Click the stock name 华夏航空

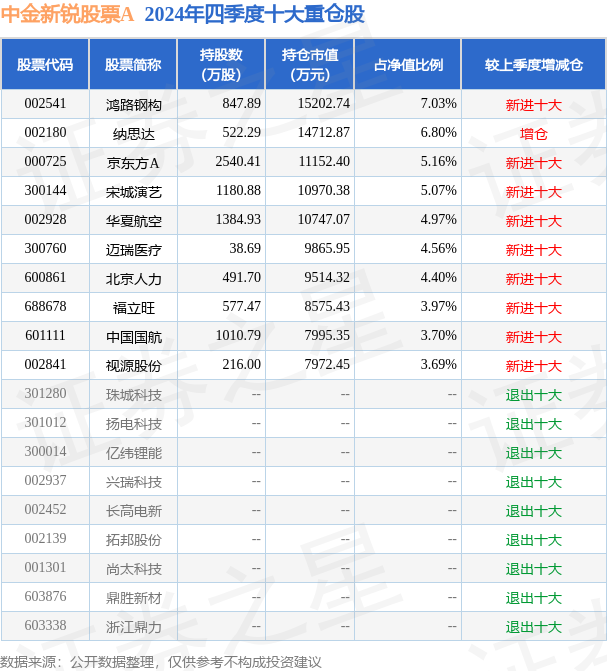134,221
